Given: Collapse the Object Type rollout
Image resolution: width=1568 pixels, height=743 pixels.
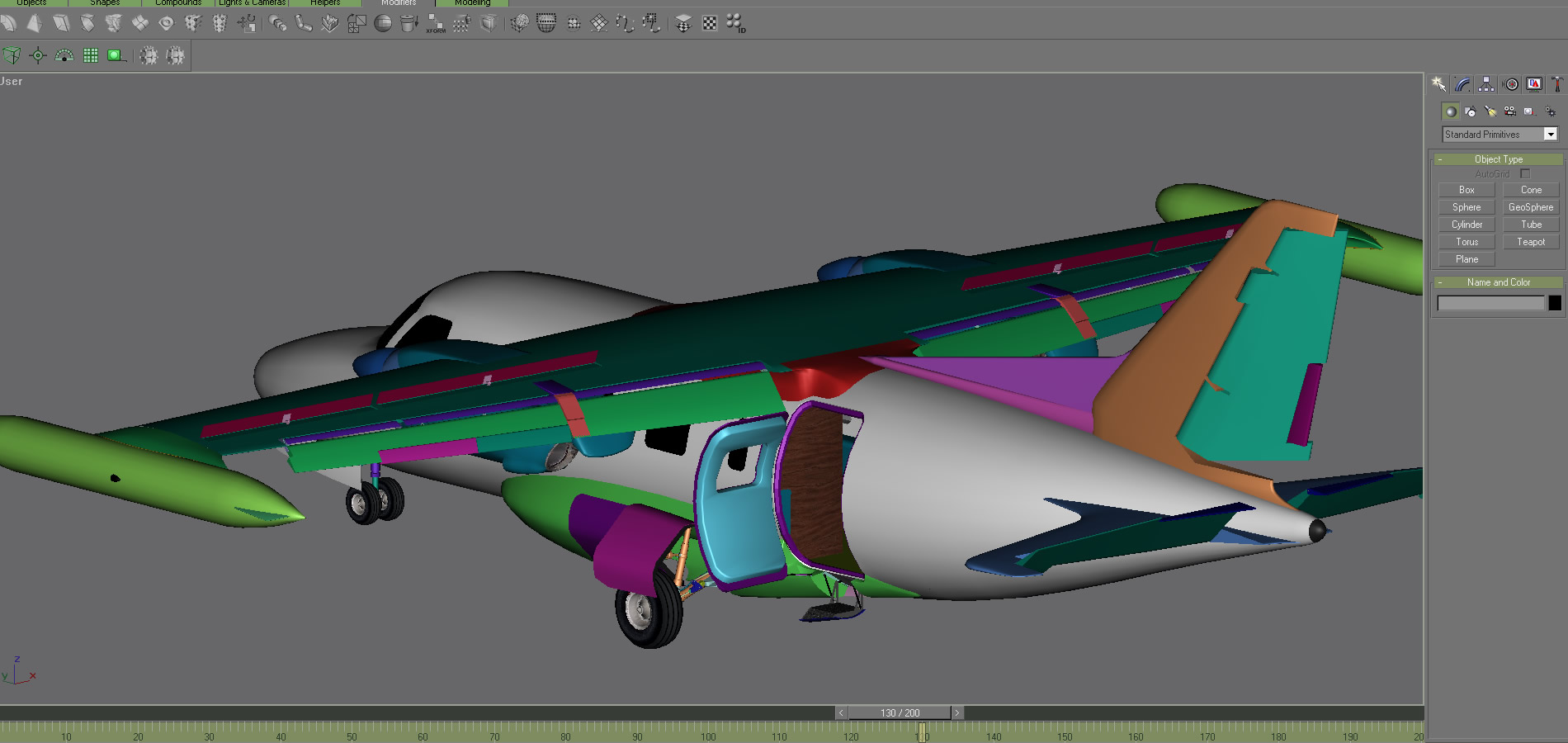Looking at the screenshot, I should click(1498, 159).
